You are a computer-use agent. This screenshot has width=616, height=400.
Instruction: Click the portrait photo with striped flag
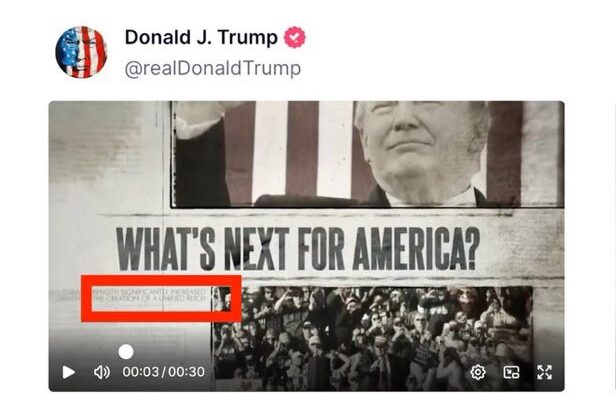click(367, 154)
